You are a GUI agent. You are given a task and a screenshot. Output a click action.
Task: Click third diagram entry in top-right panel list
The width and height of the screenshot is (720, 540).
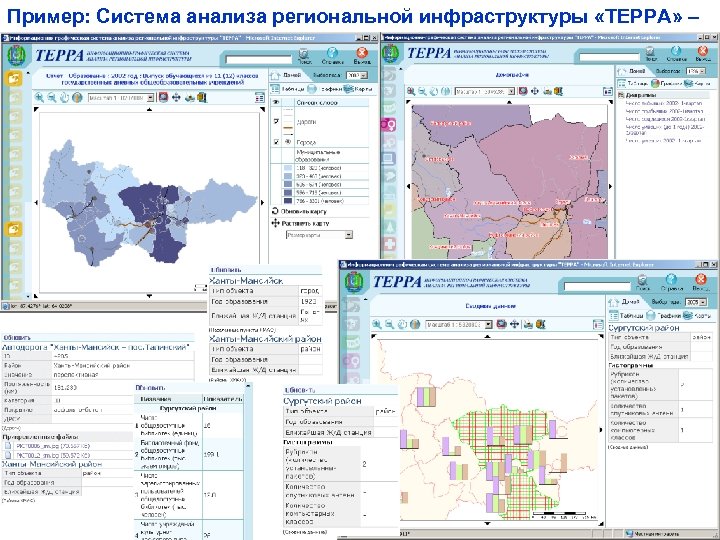click(x=665, y=119)
